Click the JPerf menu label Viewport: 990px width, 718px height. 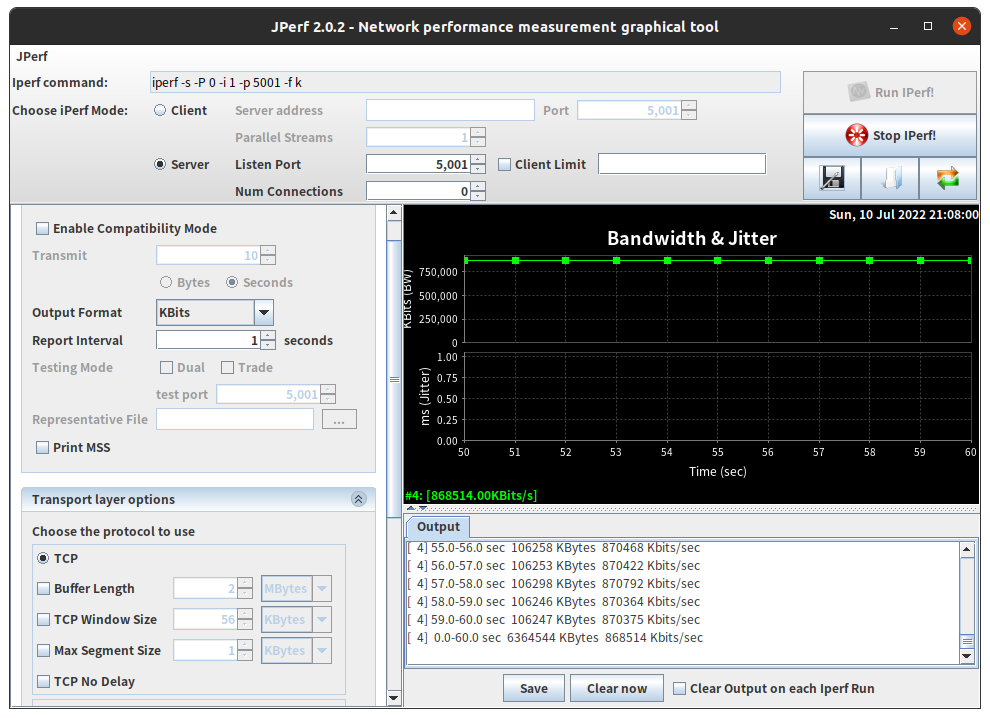pyautogui.click(x=30, y=56)
